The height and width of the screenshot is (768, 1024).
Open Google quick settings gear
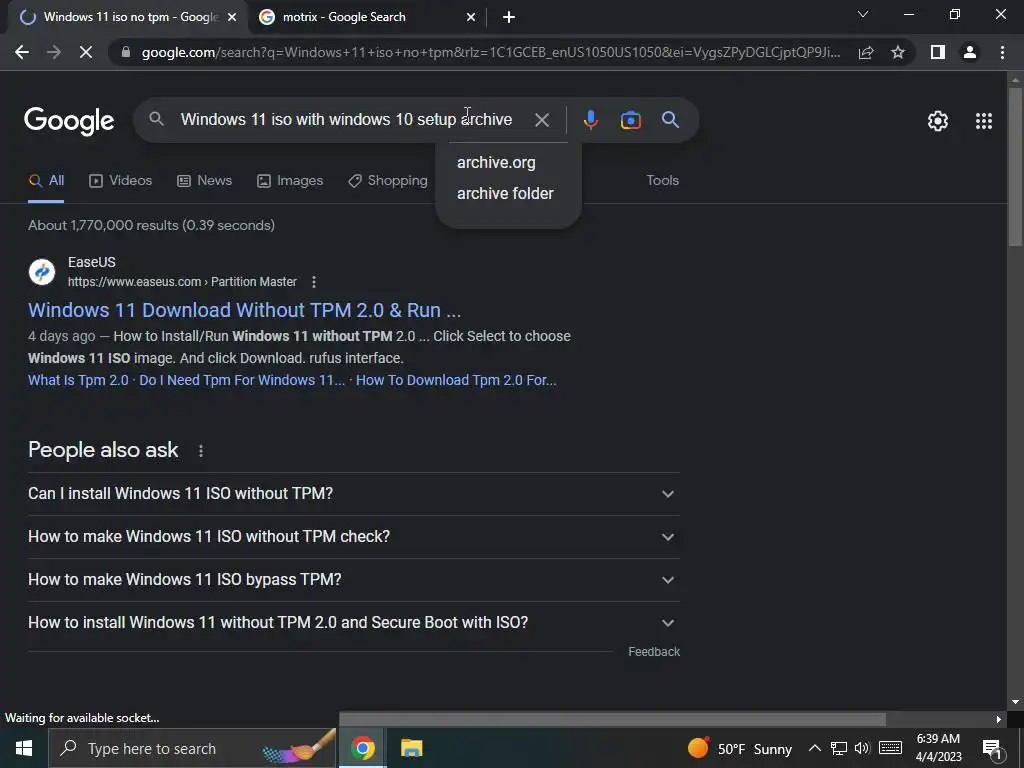938,121
